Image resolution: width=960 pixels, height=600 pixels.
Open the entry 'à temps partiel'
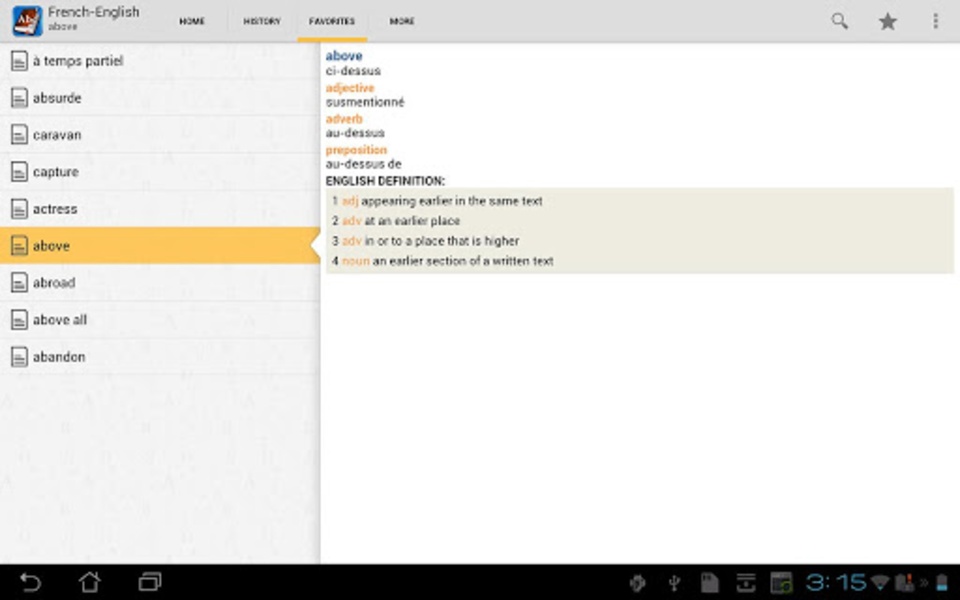coord(160,61)
